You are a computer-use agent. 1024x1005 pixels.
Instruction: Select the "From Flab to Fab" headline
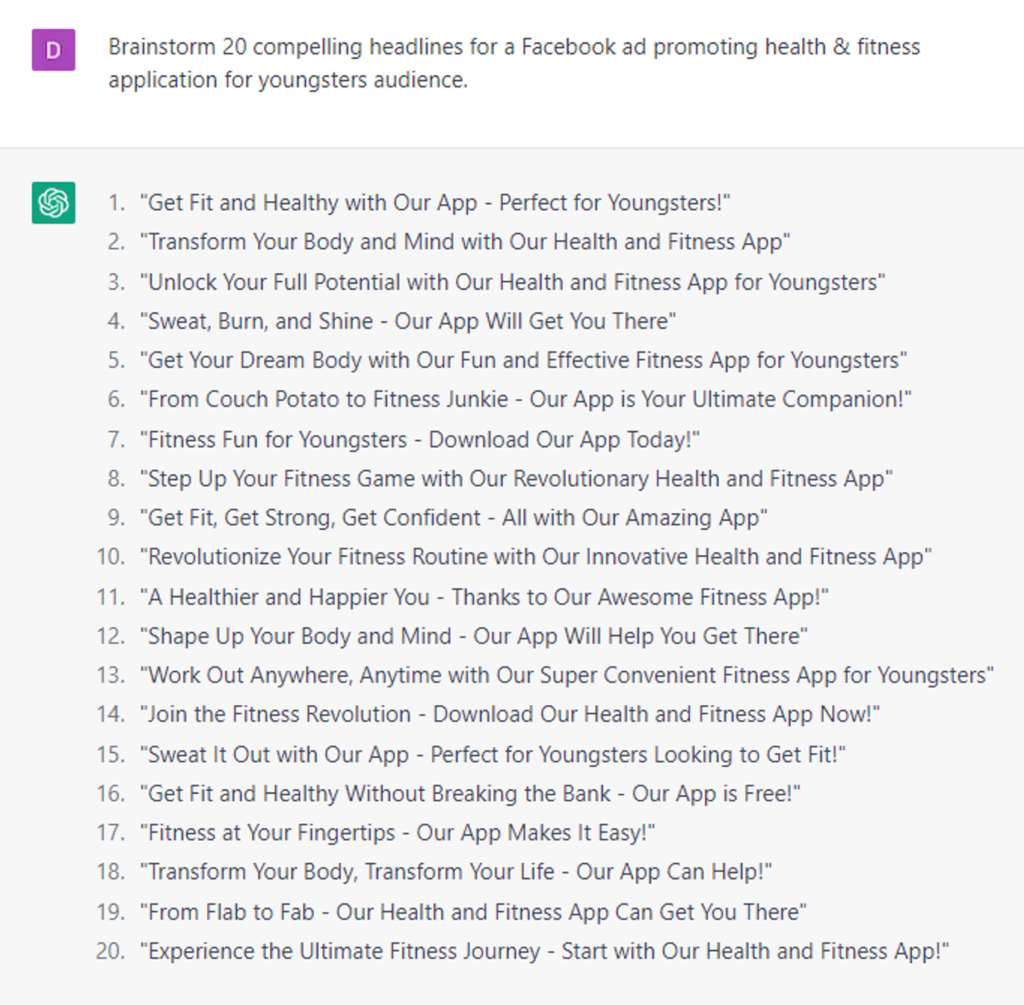(x=473, y=912)
